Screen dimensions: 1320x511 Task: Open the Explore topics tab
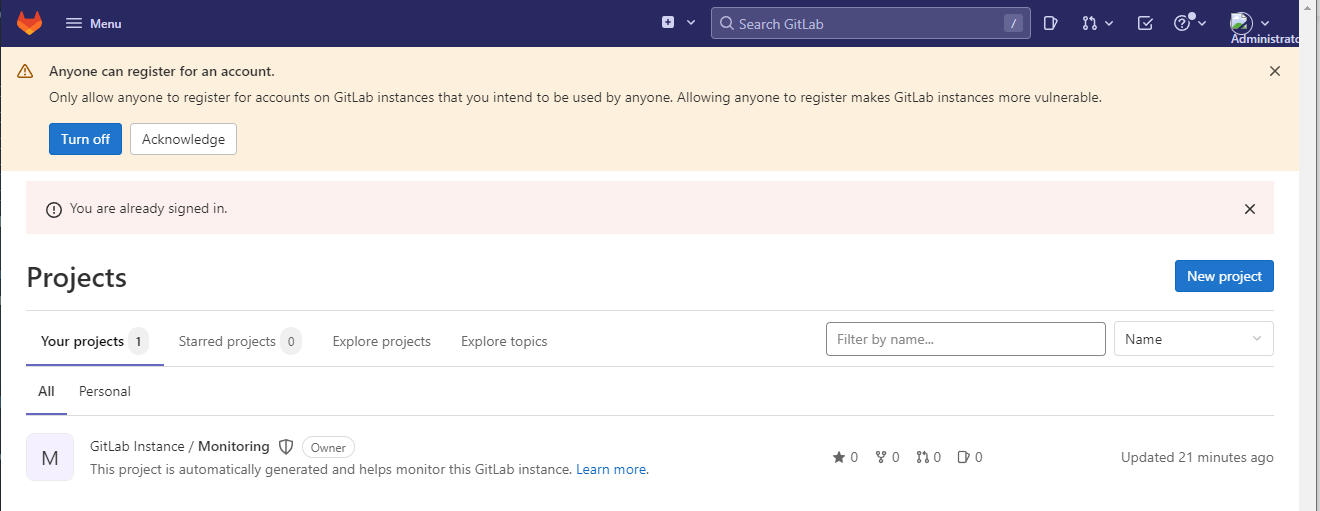[x=504, y=341]
